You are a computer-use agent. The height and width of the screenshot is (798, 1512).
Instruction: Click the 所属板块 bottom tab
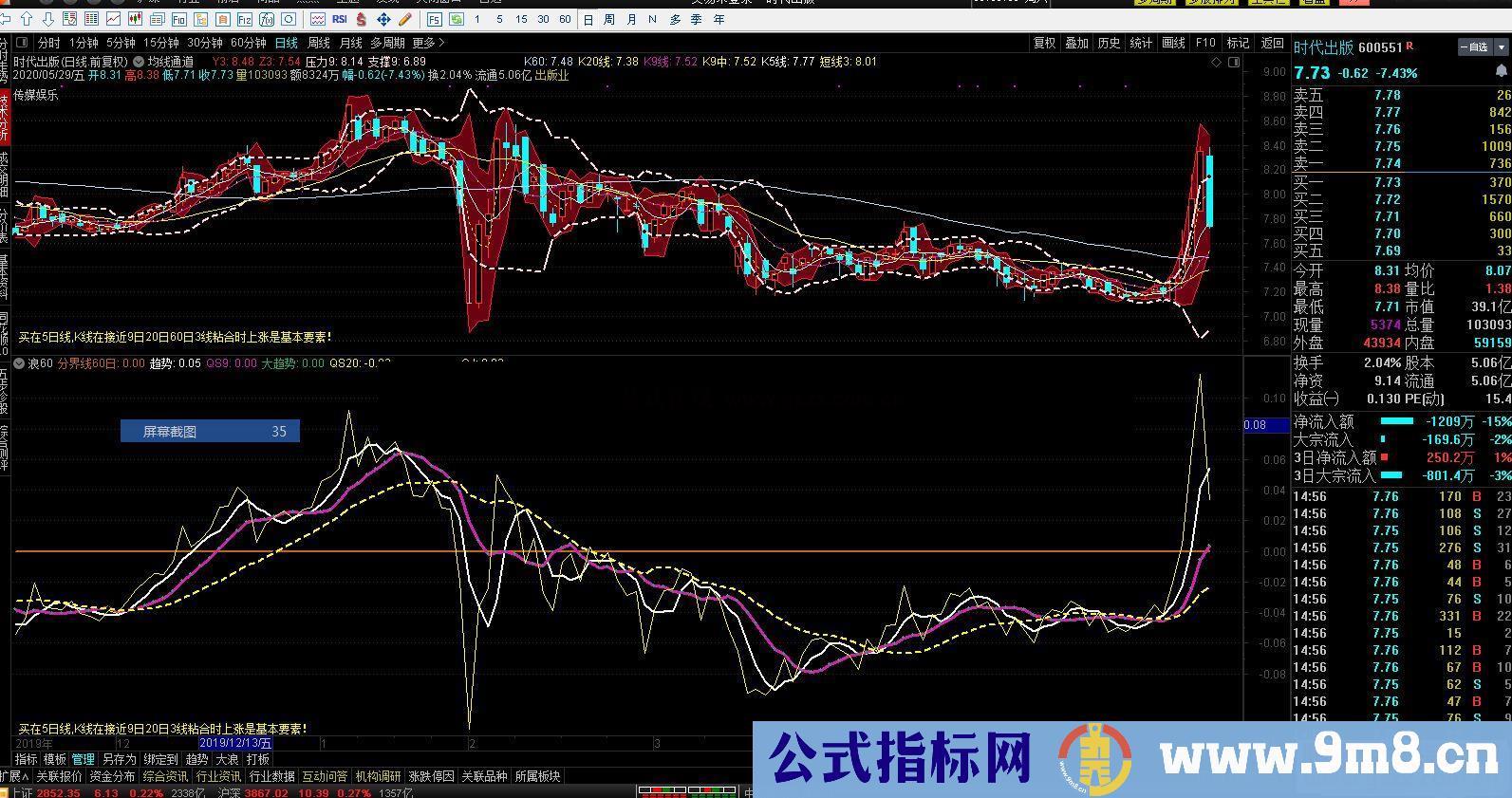point(537,776)
